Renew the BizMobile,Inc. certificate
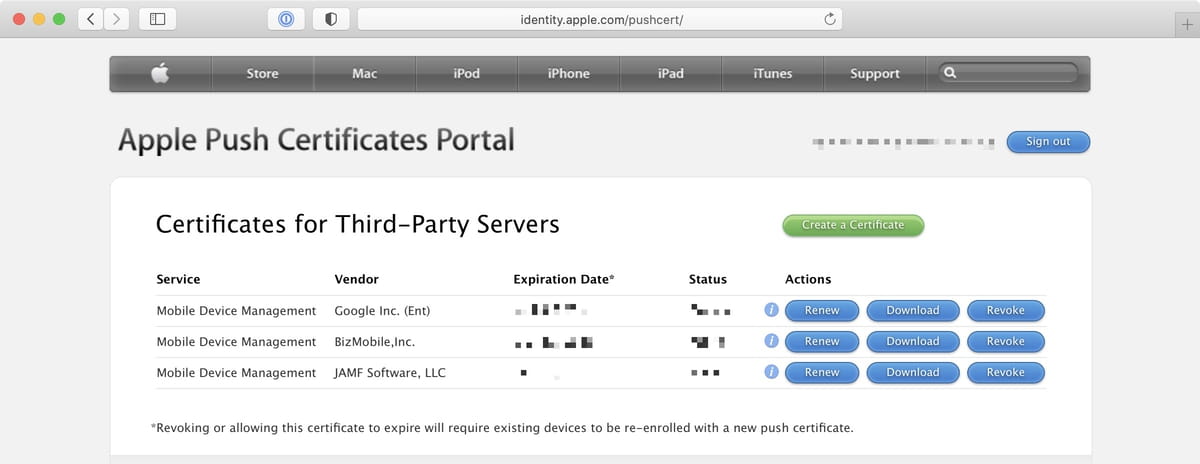1200x464 pixels. (822, 341)
